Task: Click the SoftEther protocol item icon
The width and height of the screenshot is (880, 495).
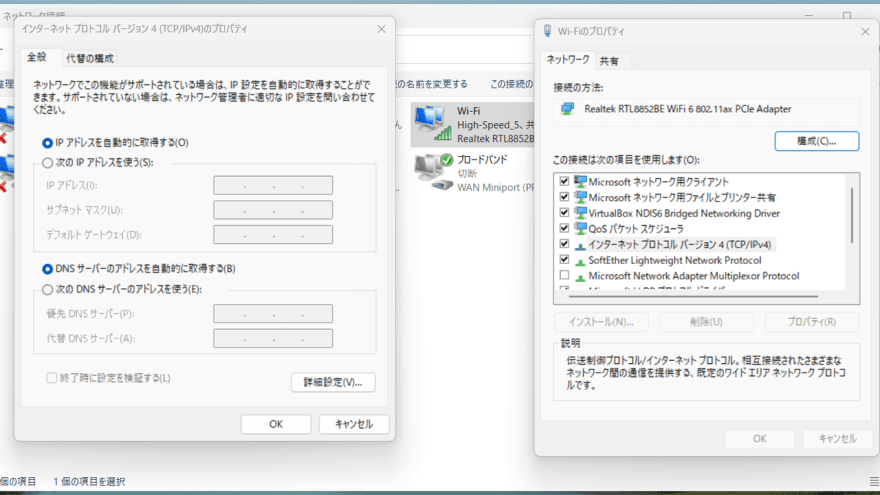Action: click(x=580, y=261)
